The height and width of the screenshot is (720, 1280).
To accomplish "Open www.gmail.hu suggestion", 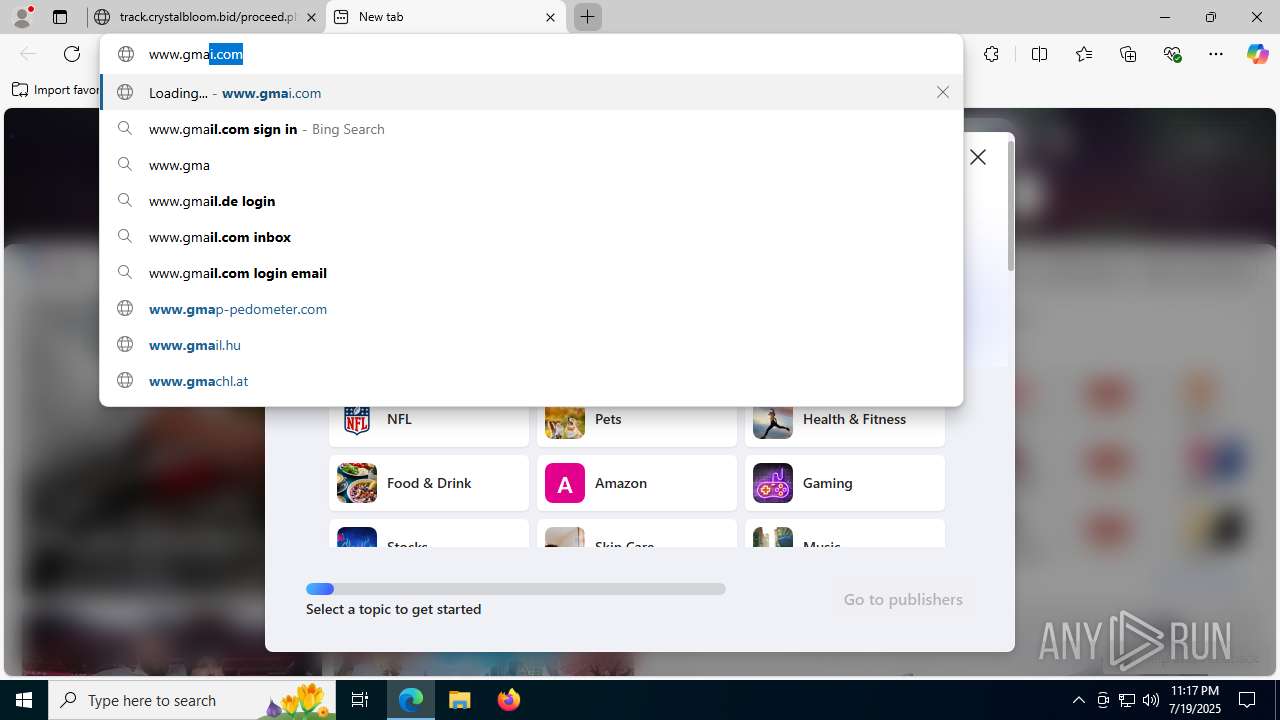I will pyautogui.click(x=531, y=345).
